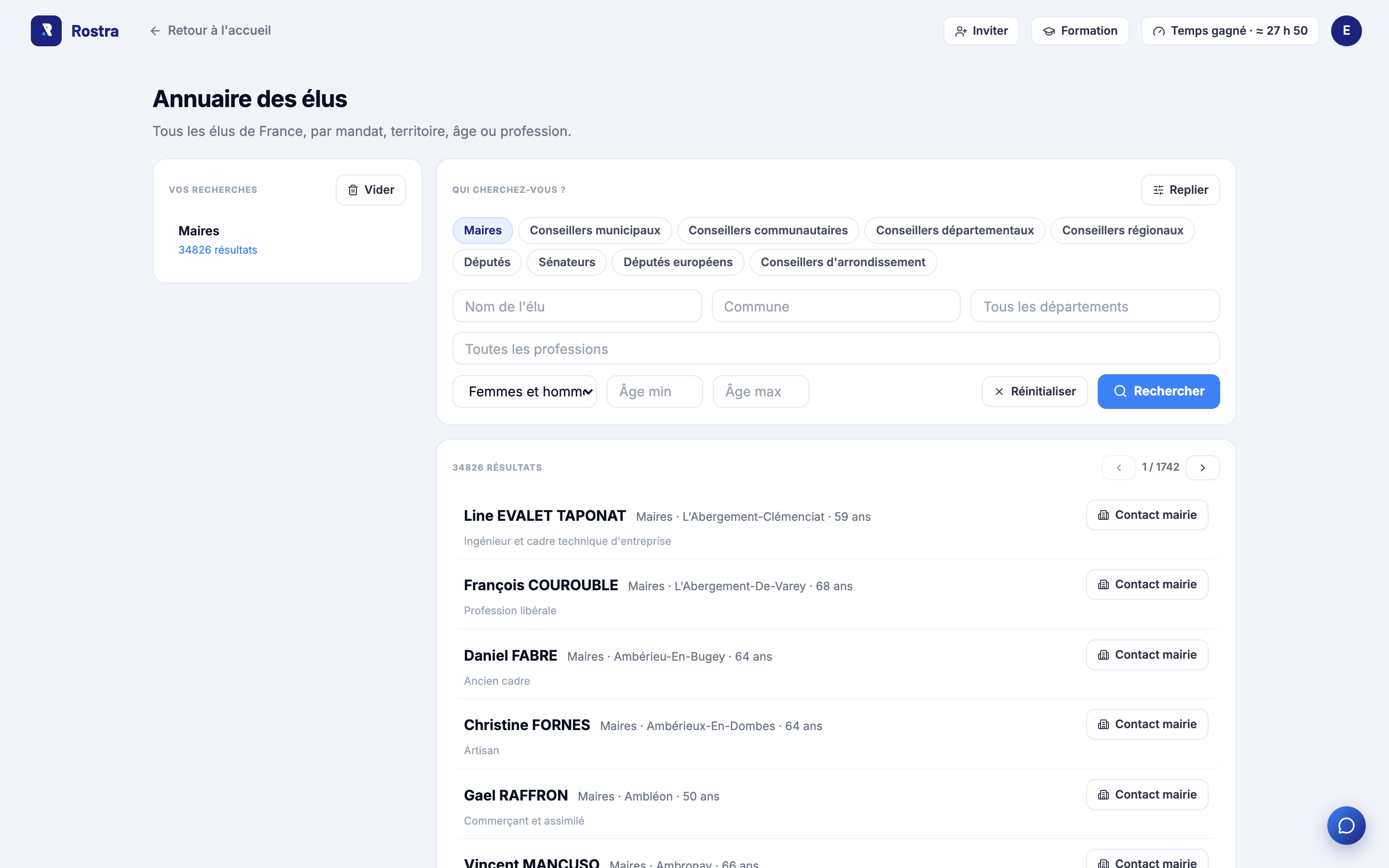
Task: Launch search with Rechercher button
Action: [x=1158, y=392]
